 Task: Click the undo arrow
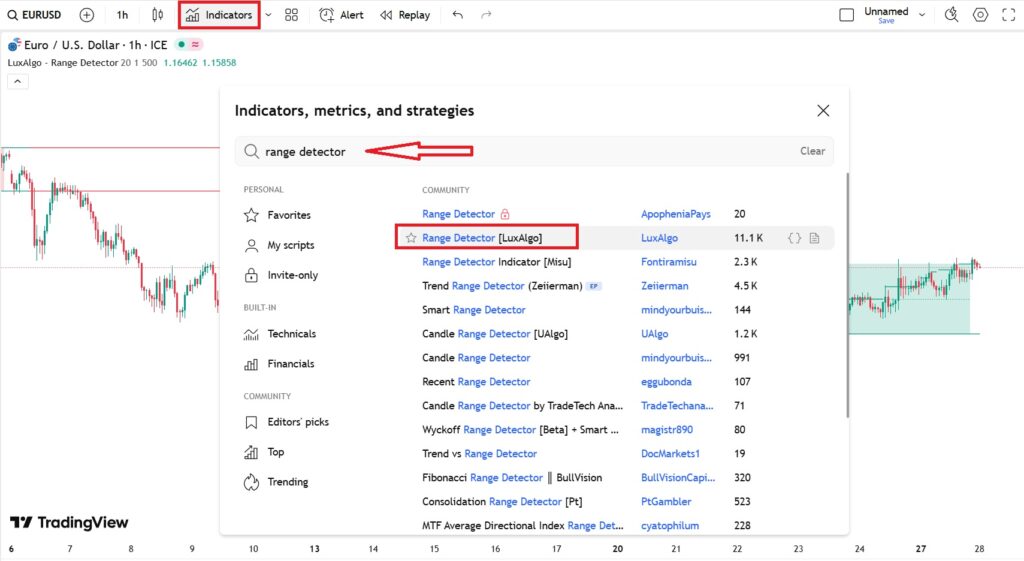[x=458, y=15]
